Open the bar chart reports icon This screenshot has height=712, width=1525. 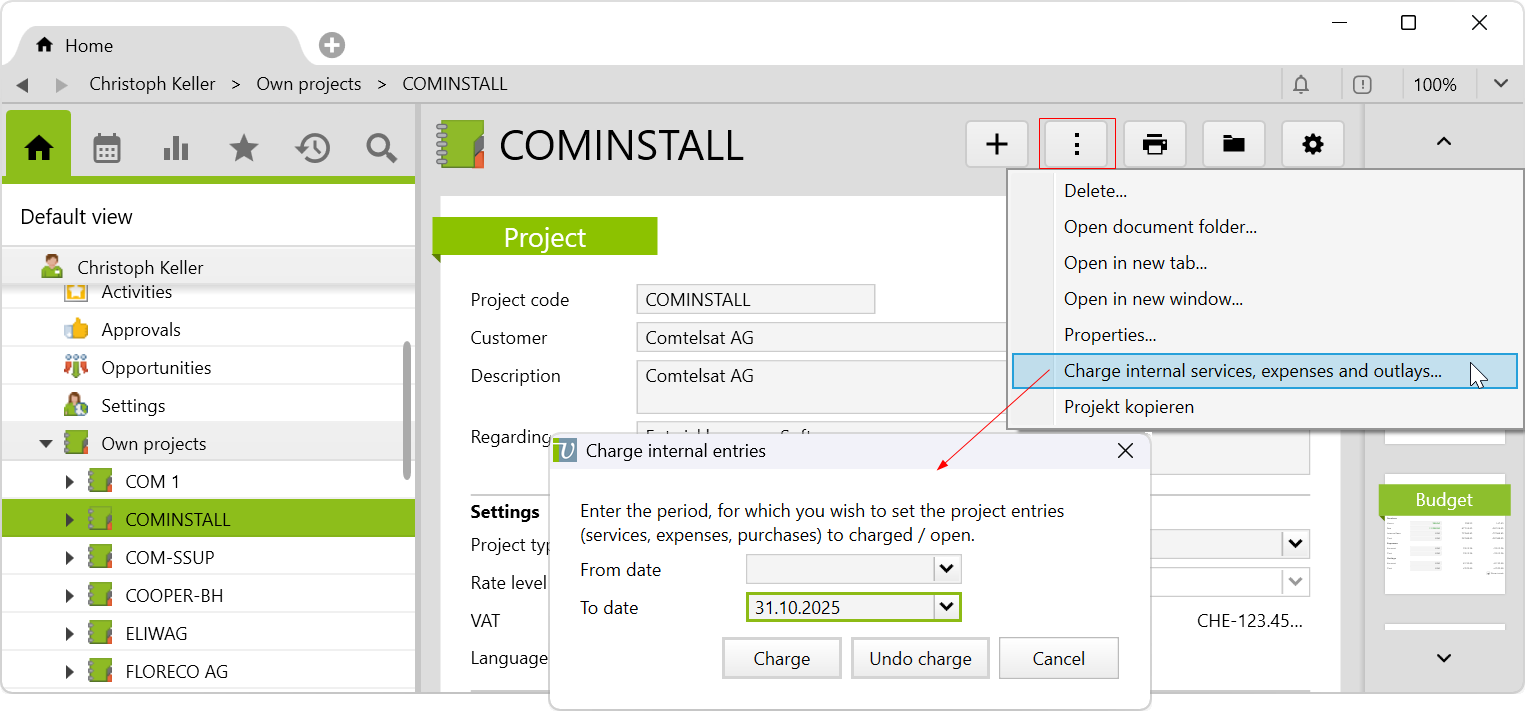point(176,148)
